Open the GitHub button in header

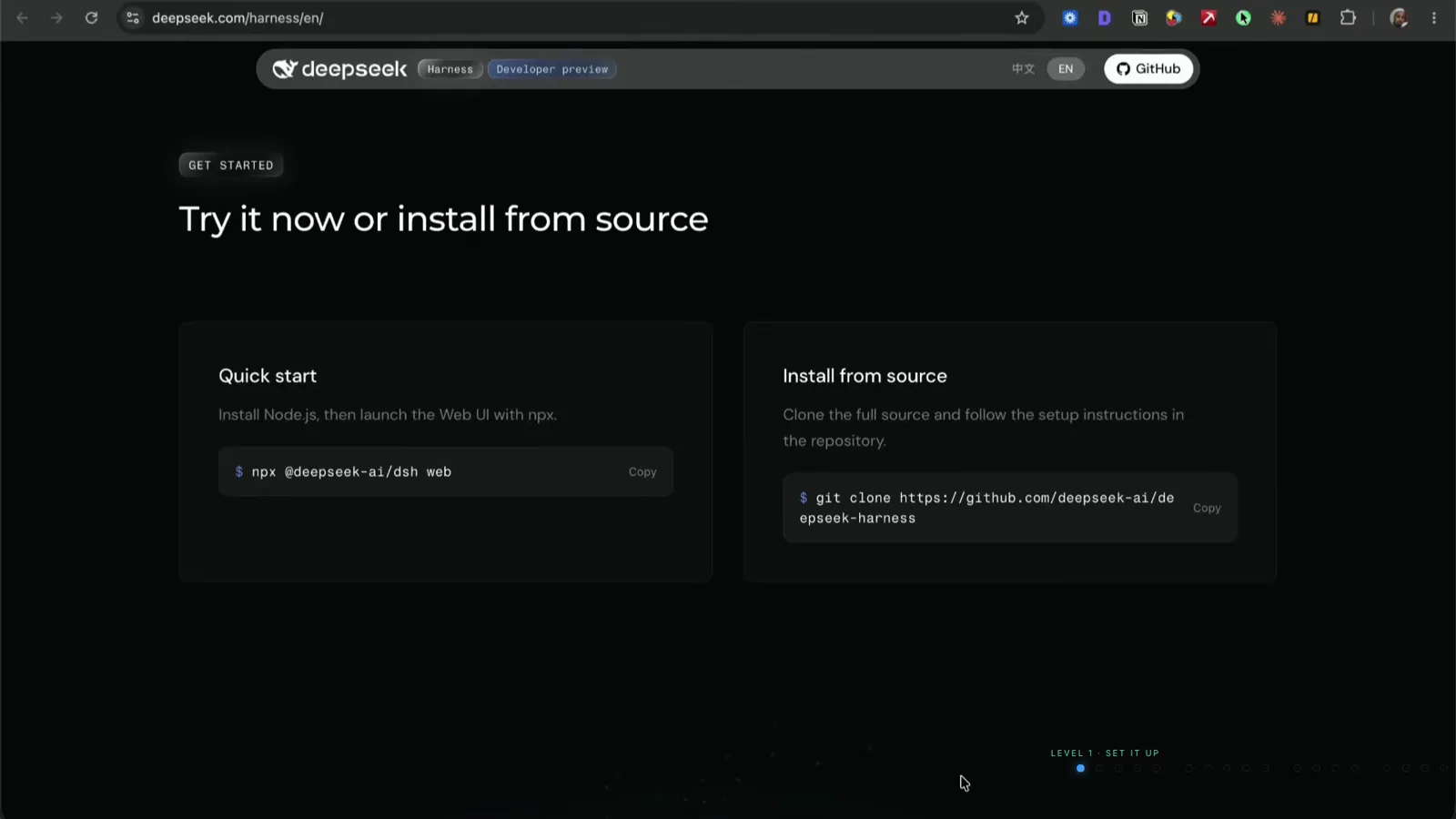coord(1148,69)
